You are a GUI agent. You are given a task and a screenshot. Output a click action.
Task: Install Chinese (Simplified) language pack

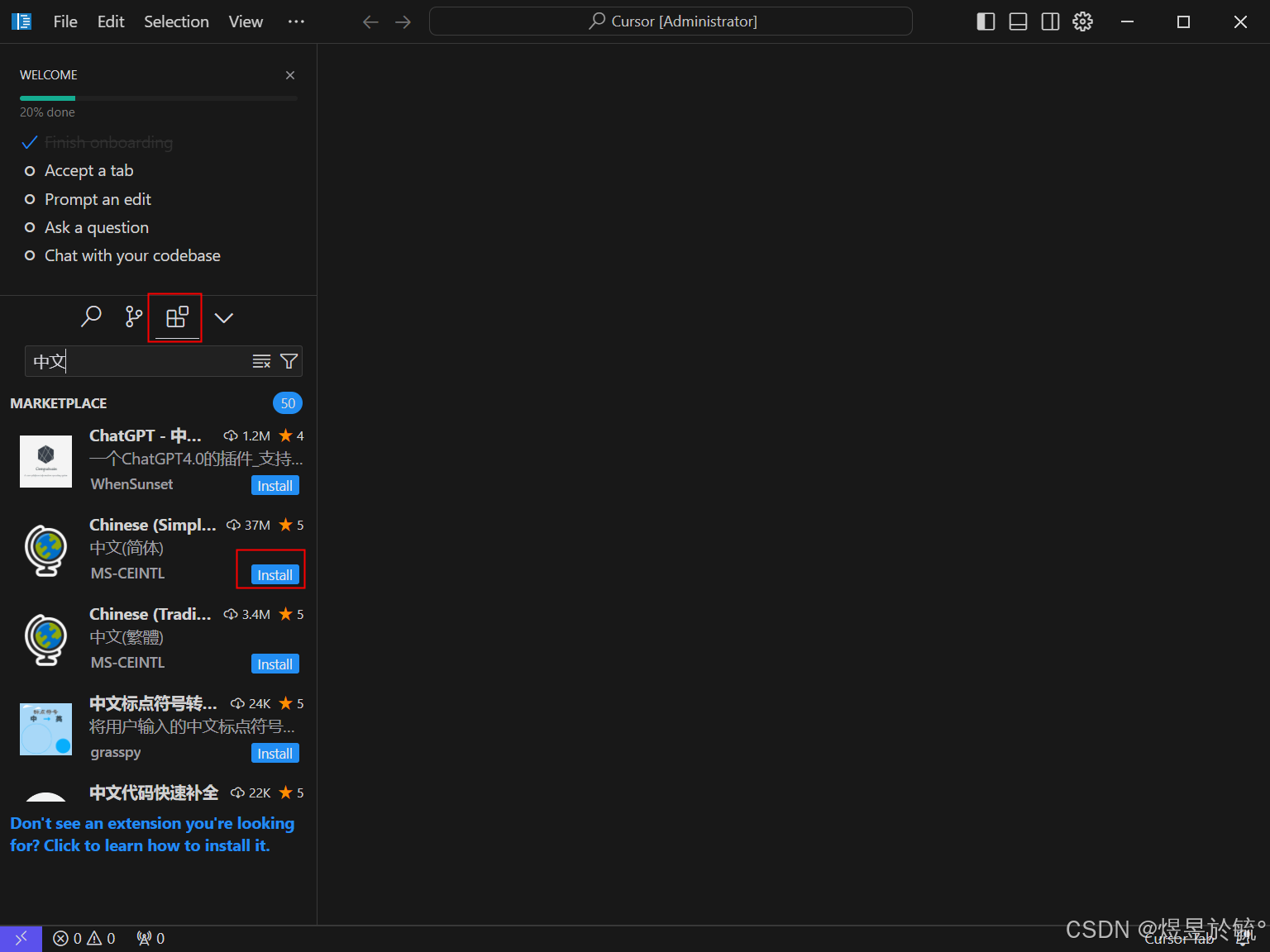point(275,575)
